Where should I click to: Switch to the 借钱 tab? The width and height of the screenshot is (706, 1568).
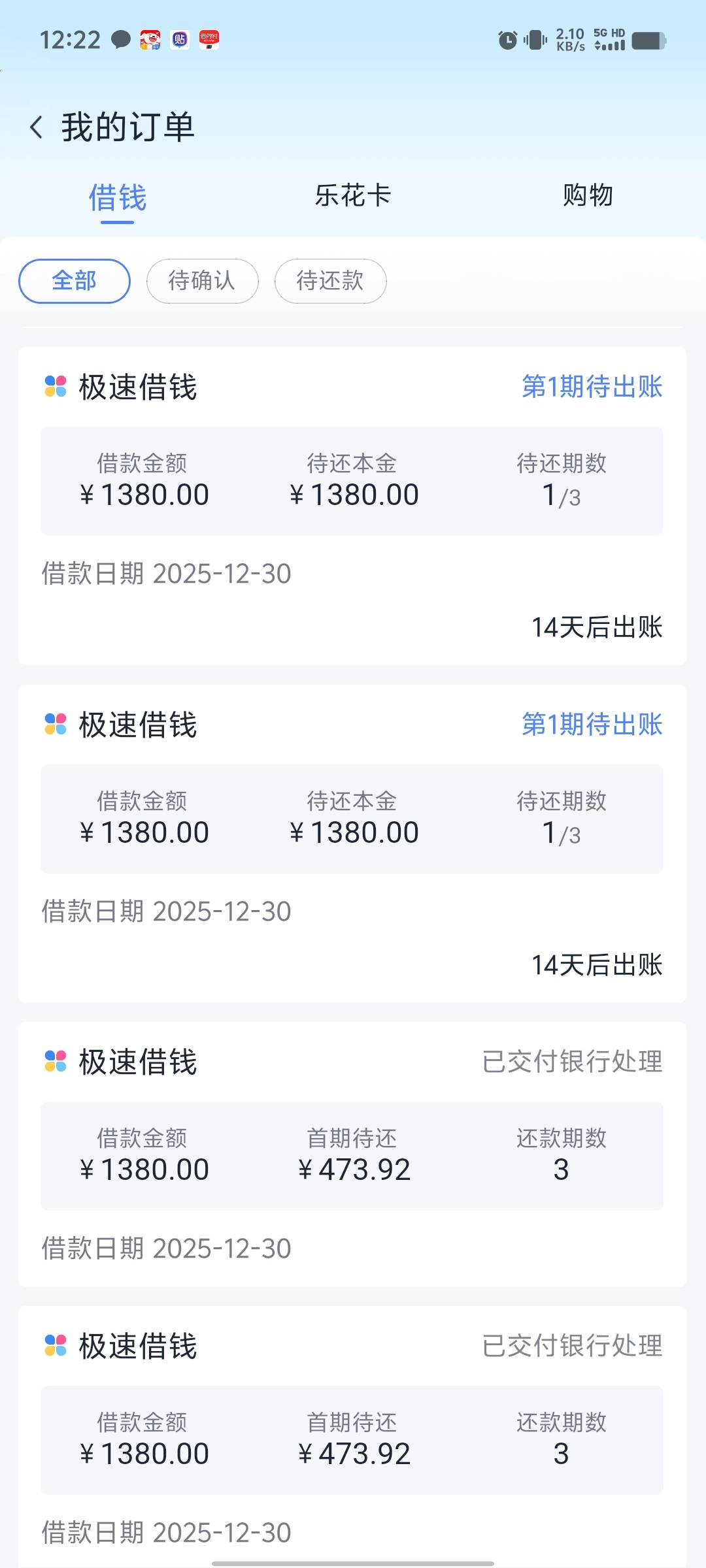(118, 197)
